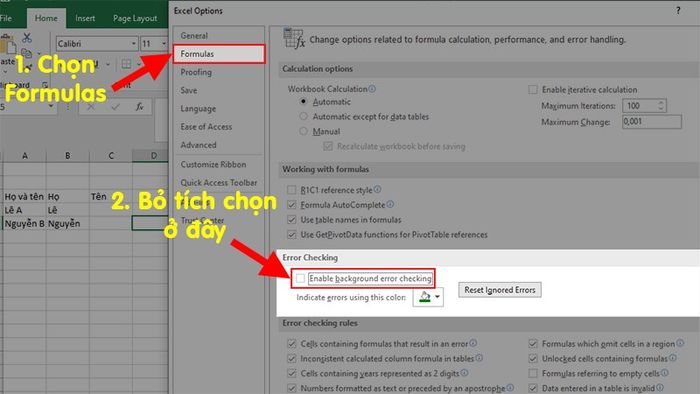Screen dimensions: 700x394
Task: Click info icon beside Formulas referring to empty cells
Action: coord(665,373)
